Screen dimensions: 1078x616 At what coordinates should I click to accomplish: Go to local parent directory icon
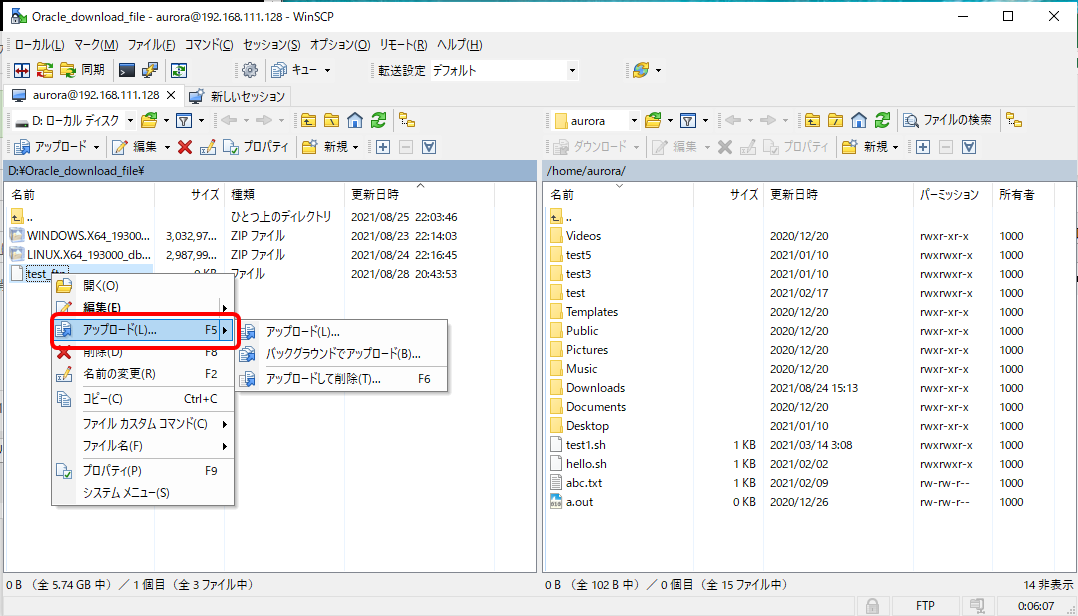coord(308,121)
